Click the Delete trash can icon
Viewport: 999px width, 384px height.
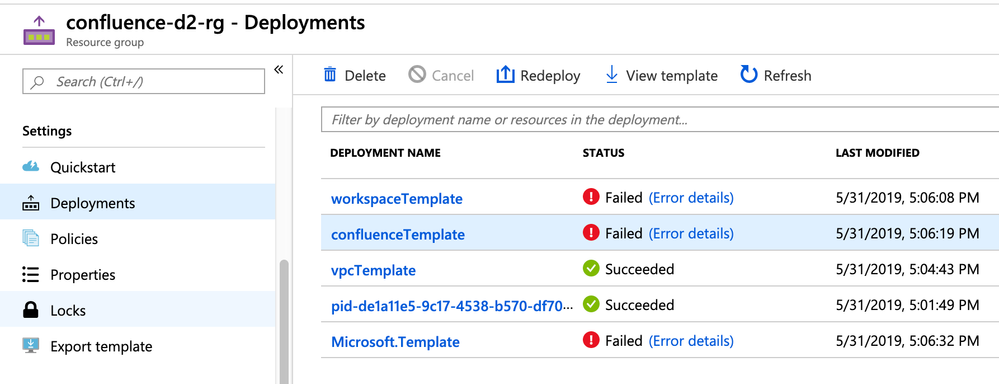pyautogui.click(x=330, y=75)
